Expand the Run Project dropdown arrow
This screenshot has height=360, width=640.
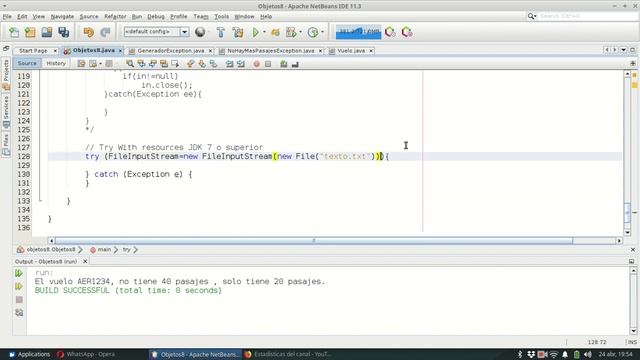(264, 32)
